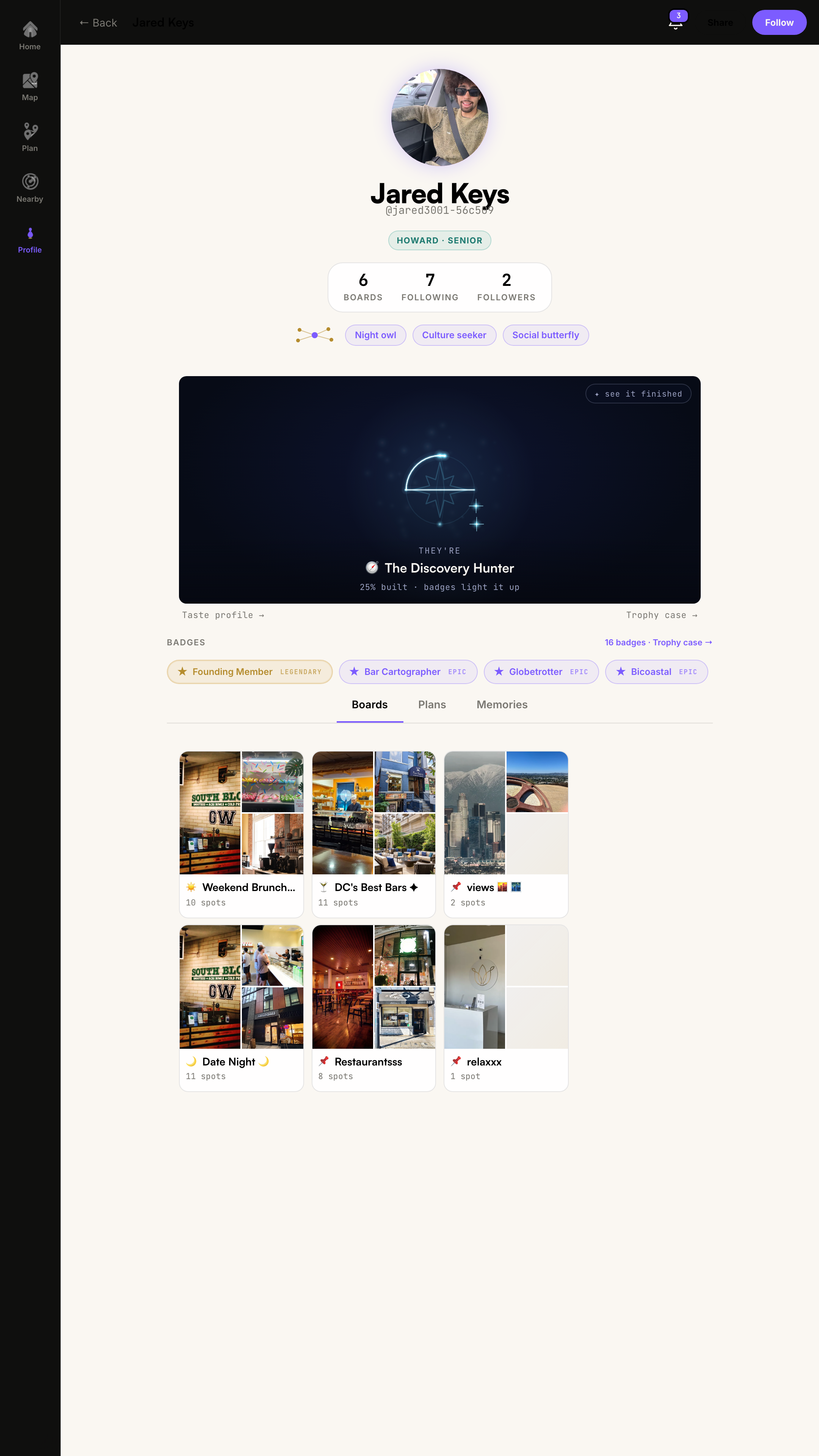The width and height of the screenshot is (819, 1456).
Task: Open the Date Night board cover
Action: click(242, 987)
